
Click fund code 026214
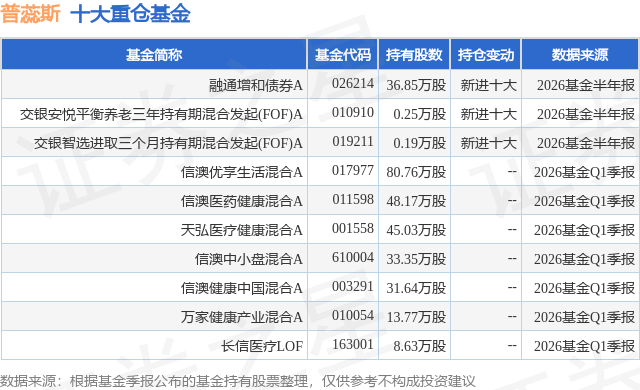click(353, 84)
